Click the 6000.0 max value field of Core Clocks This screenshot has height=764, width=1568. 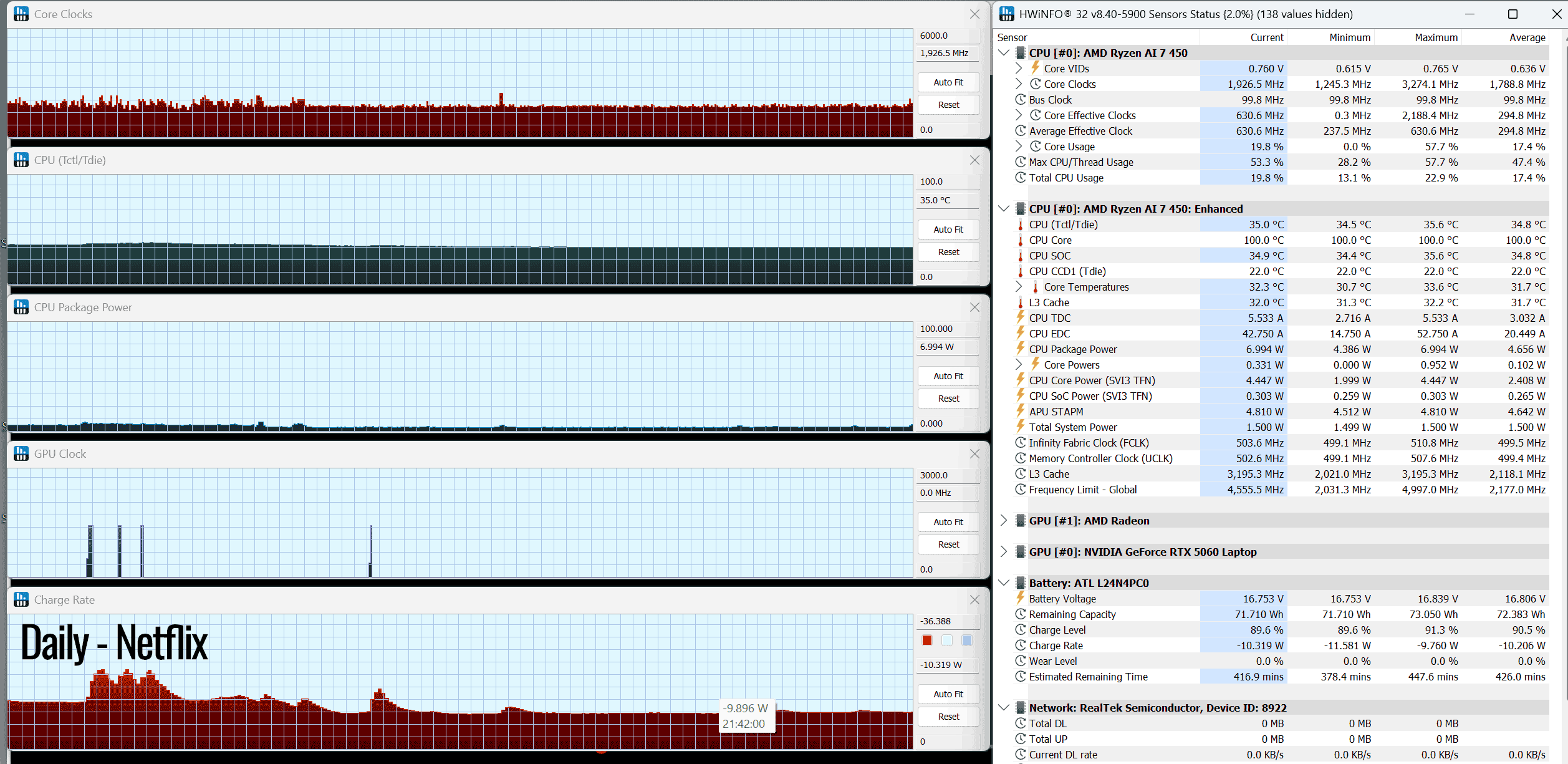[948, 36]
